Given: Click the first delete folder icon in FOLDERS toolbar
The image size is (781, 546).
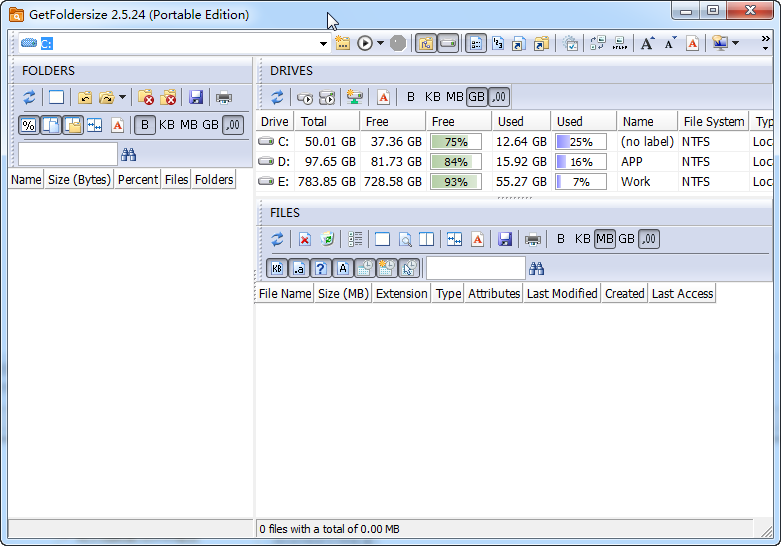Looking at the screenshot, I should (146, 97).
